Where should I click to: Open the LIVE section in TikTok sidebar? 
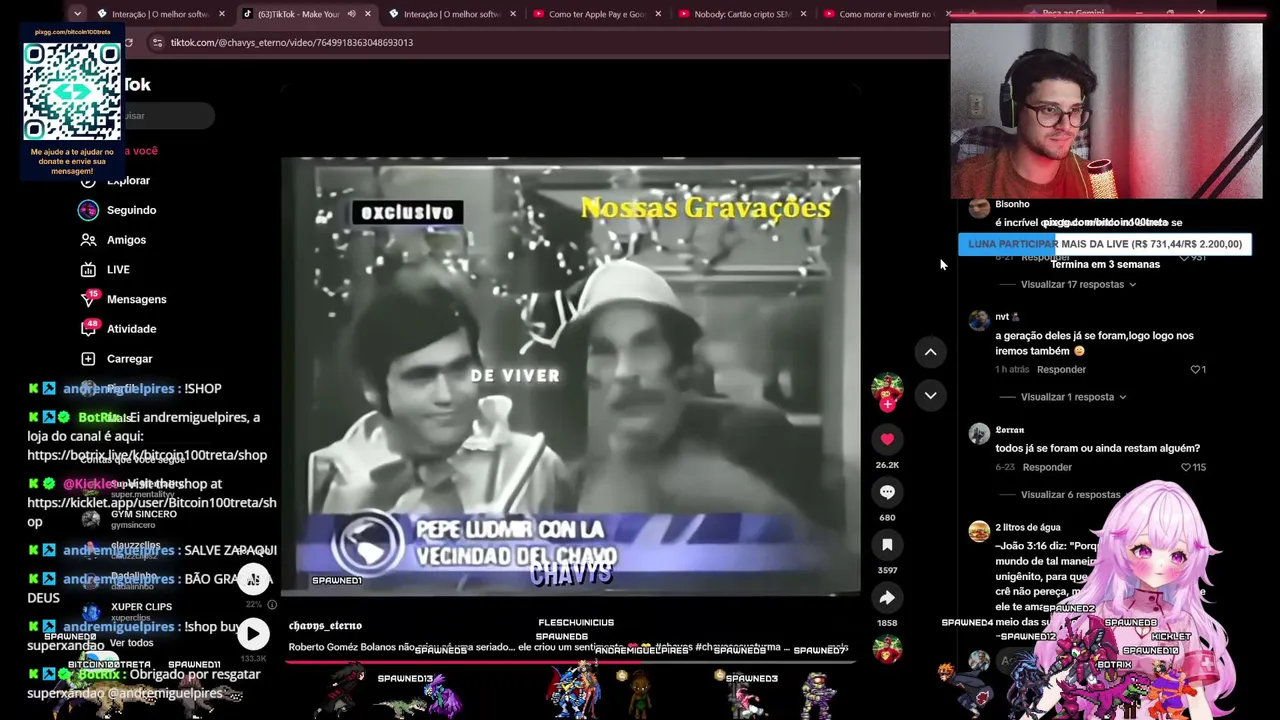pyautogui.click(x=105, y=270)
